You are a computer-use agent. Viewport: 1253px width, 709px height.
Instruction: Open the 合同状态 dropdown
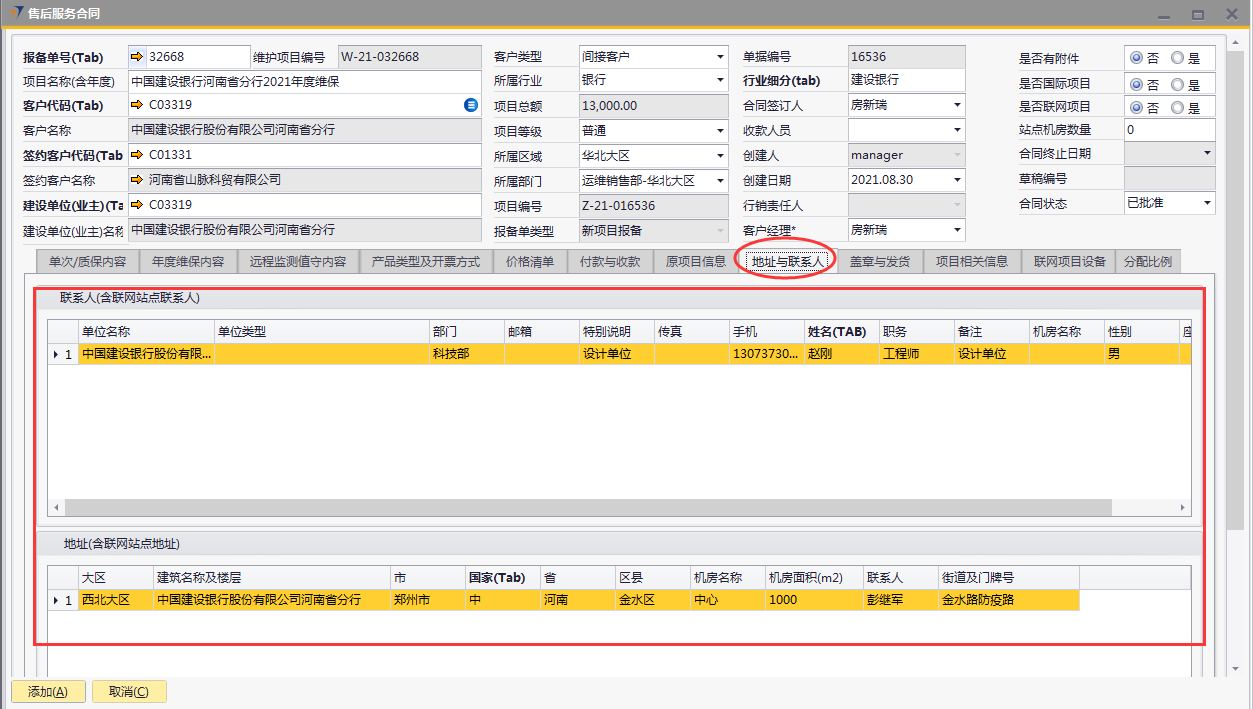pyautogui.click(x=1207, y=203)
